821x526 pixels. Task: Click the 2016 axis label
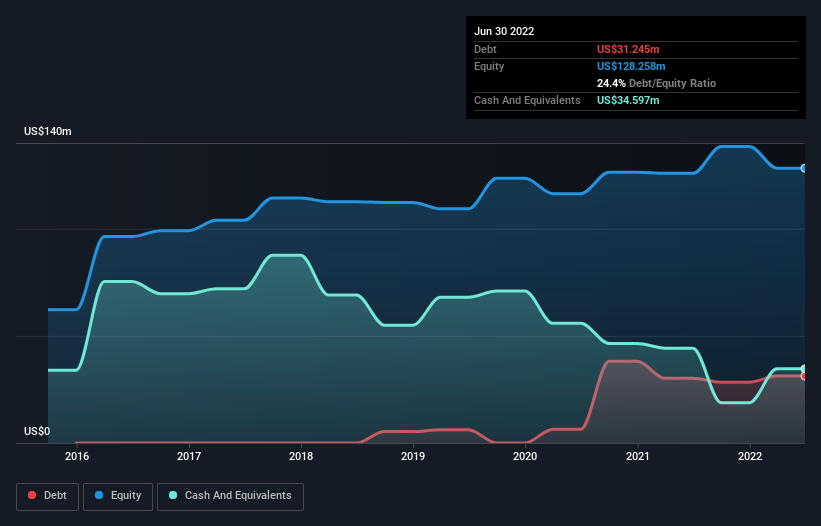point(77,456)
